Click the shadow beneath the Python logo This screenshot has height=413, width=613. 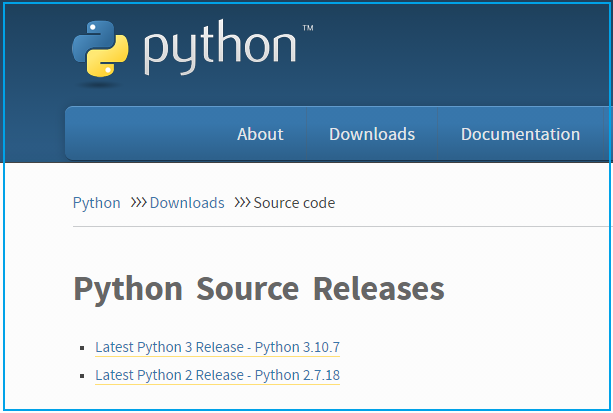99,85
